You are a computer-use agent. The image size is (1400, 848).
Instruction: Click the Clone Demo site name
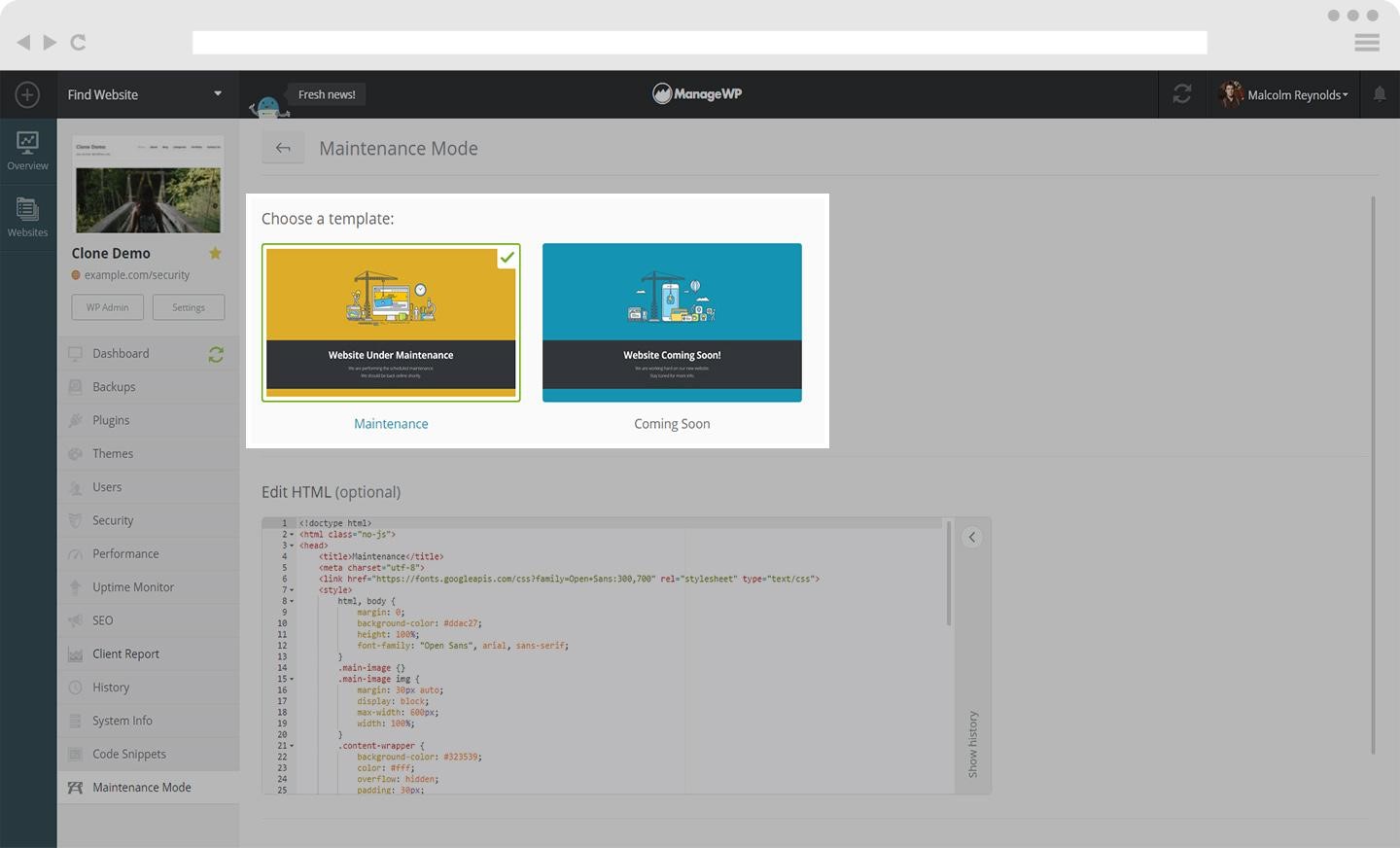[x=111, y=253]
